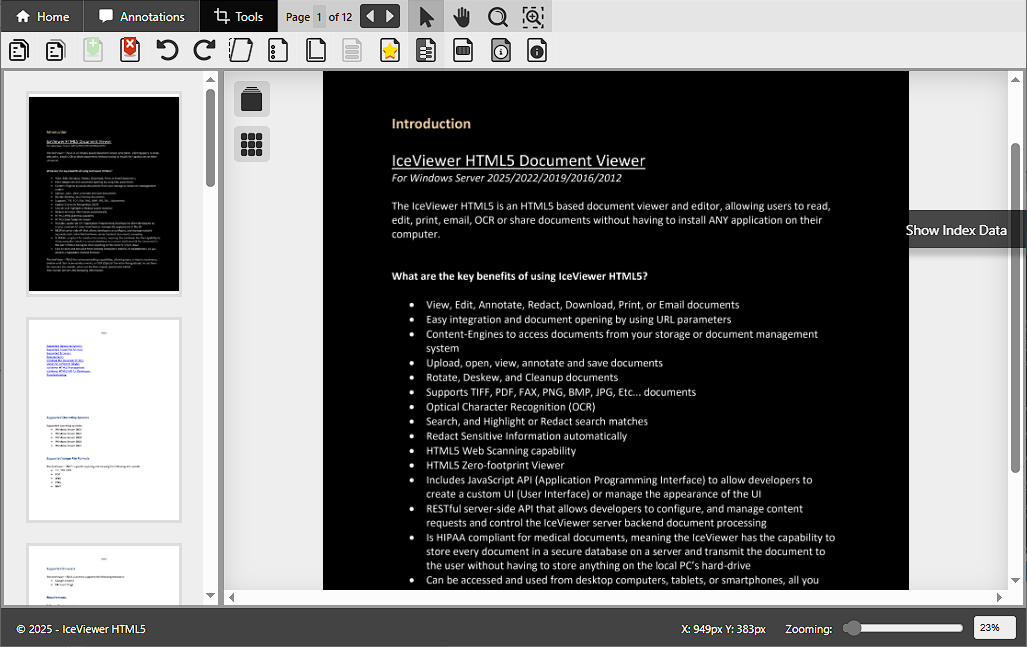1027x647 pixels.
Task: Click document vertical scrollbar thumb
Action: click(1015, 308)
